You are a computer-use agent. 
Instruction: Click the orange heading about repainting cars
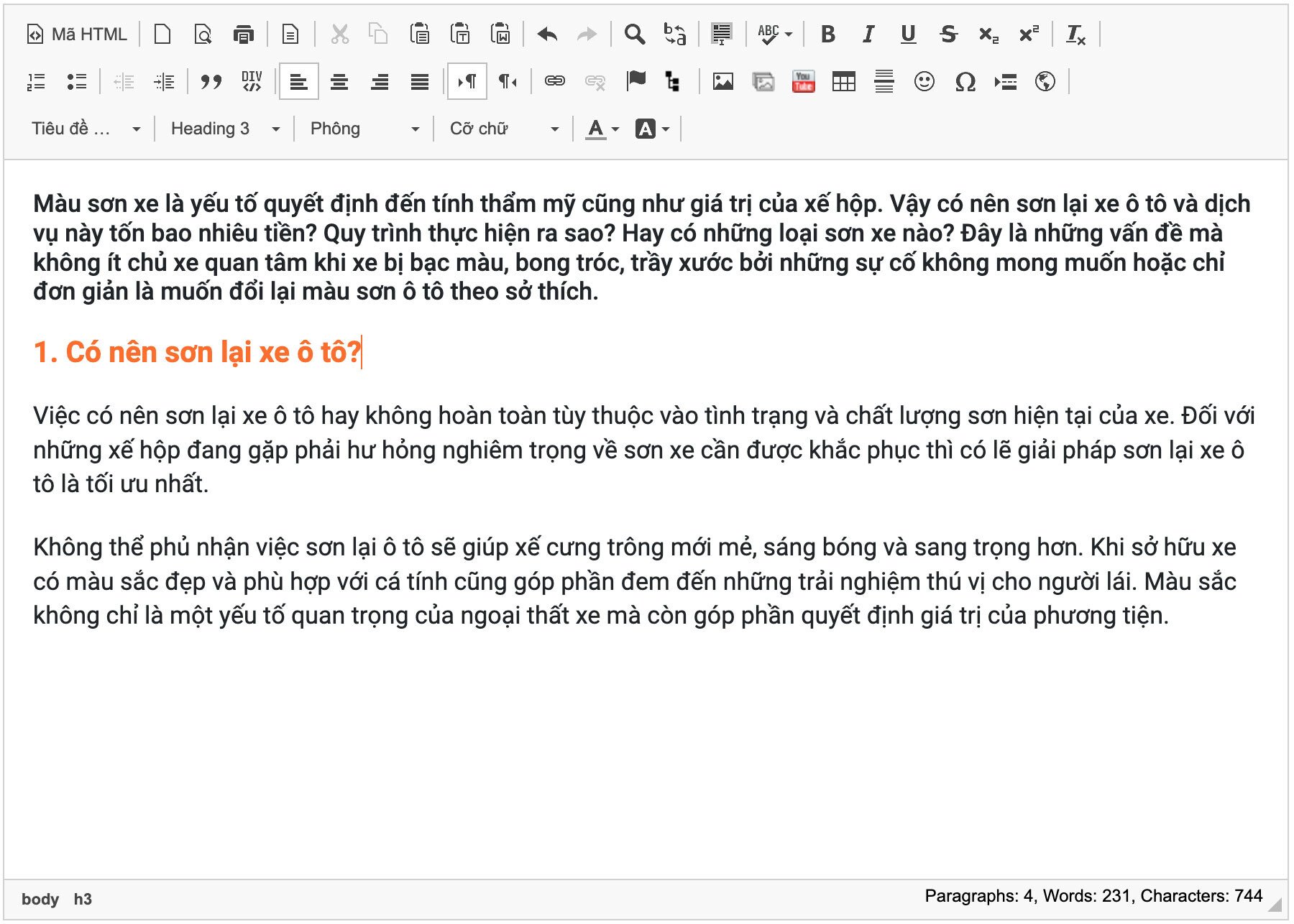(x=197, y=353)
